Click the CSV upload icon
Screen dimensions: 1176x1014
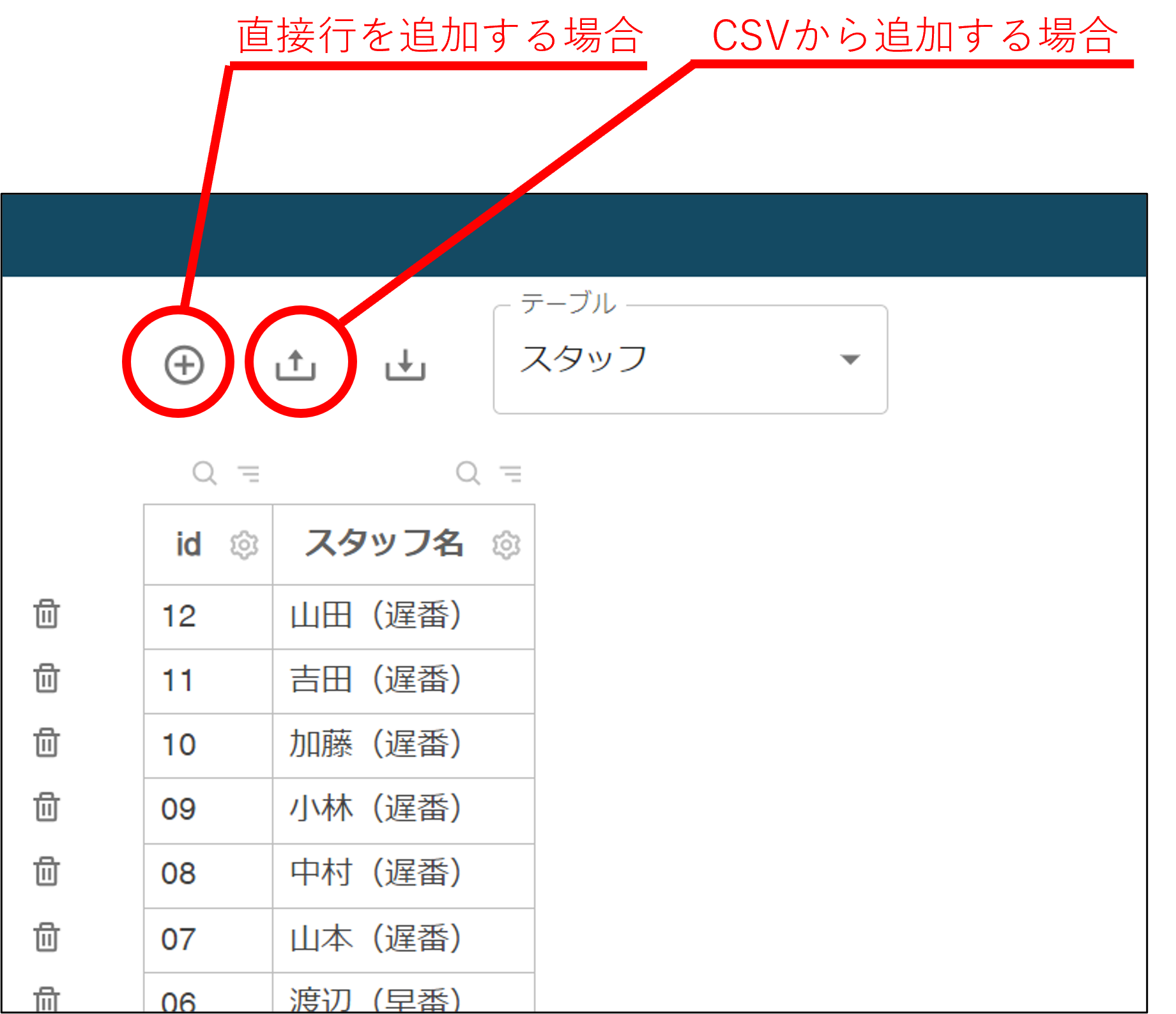pyautogui.click(x=295, y=365)
